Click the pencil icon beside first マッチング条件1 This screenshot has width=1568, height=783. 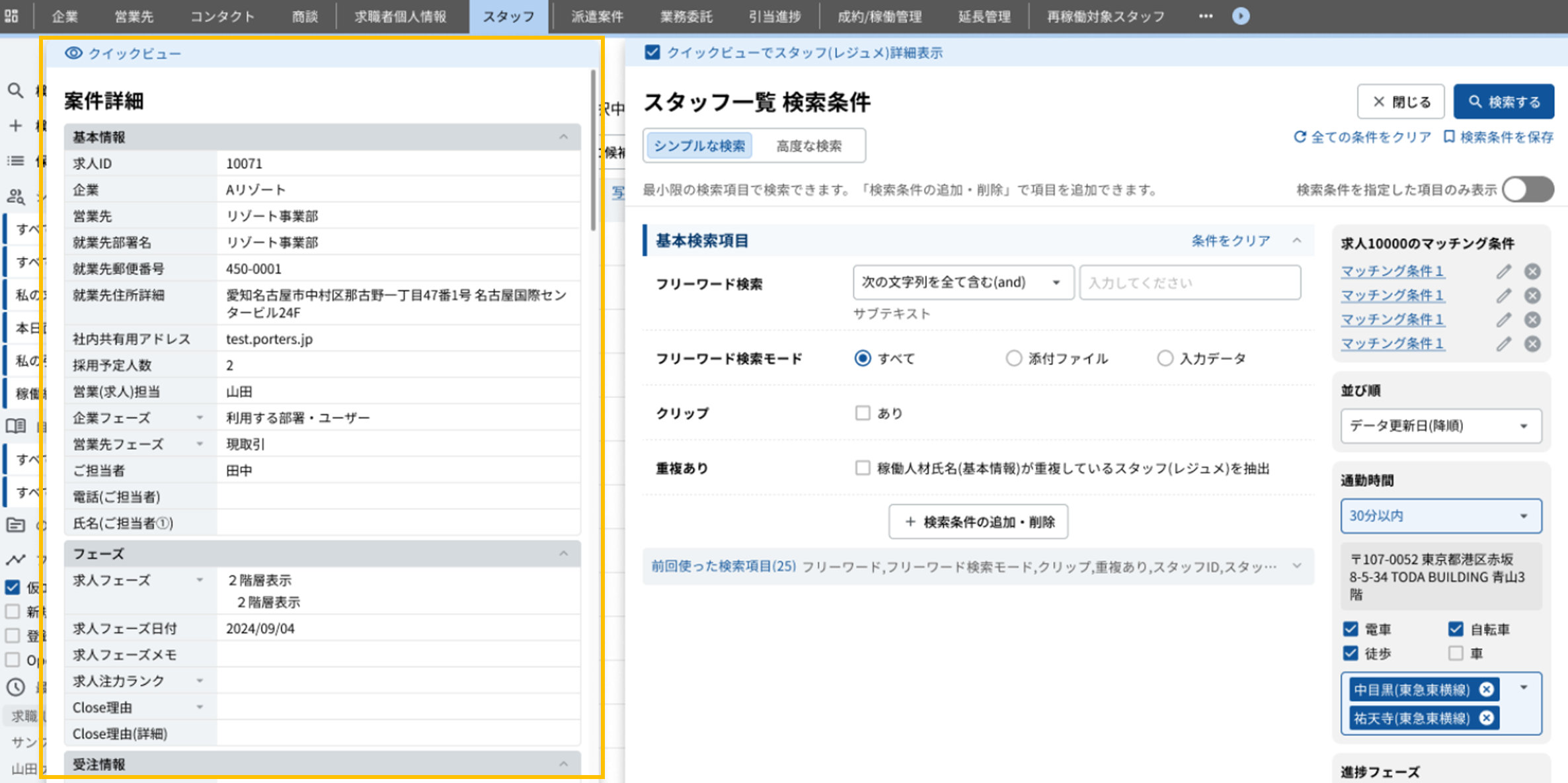pos(1504,271)
